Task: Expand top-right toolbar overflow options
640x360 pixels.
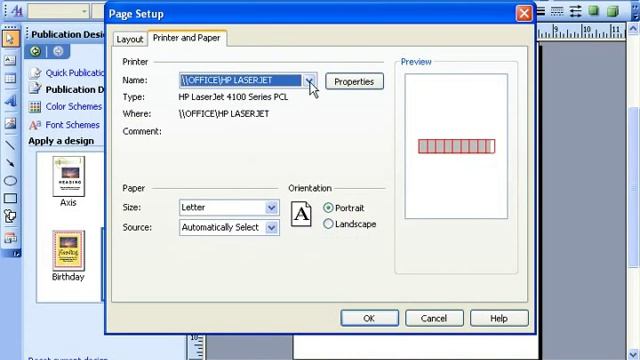Action: [635, 11]
